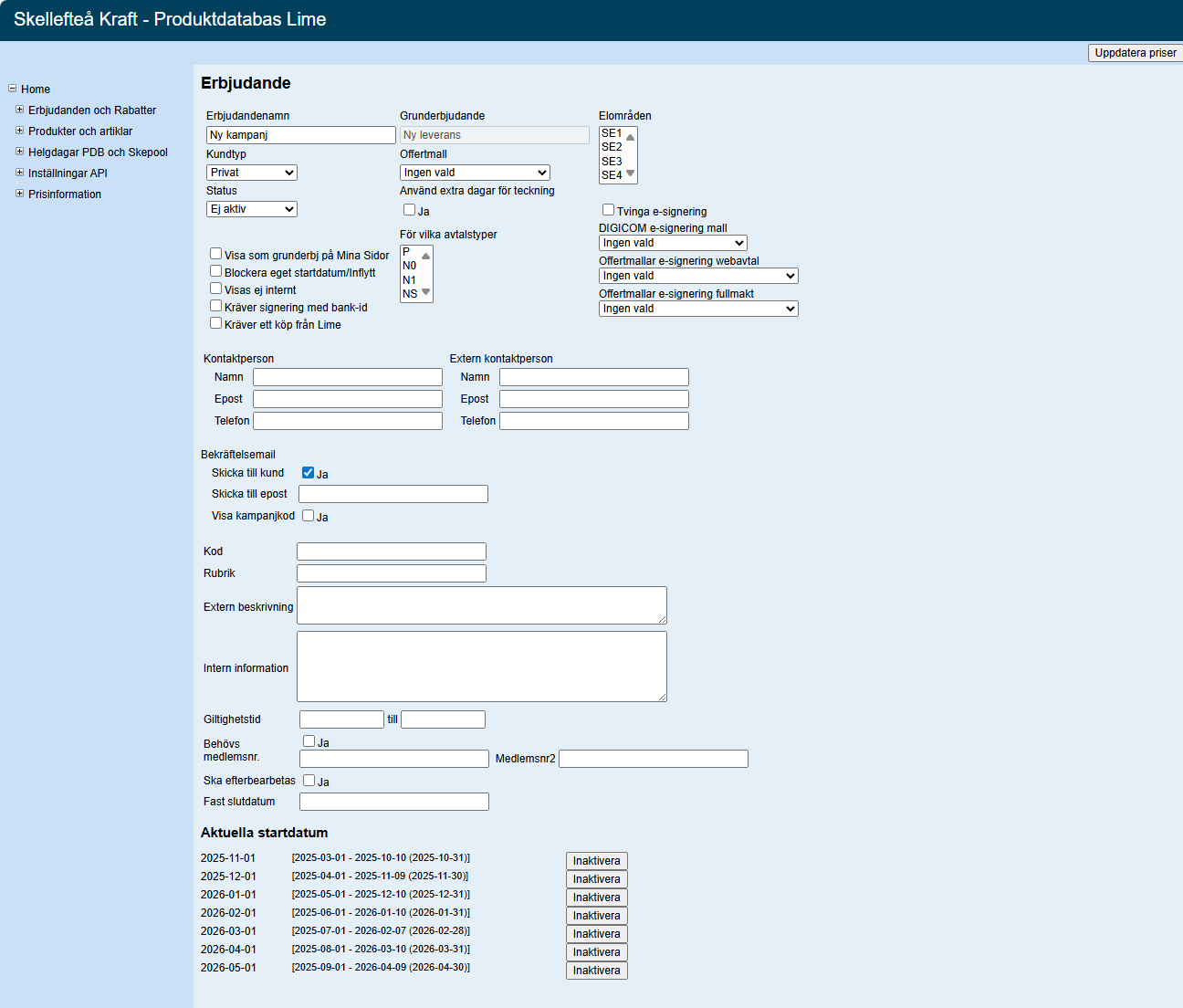
Task: Expand Erbjudanden och Rabatter plus icon
Action: pos(20,110)
